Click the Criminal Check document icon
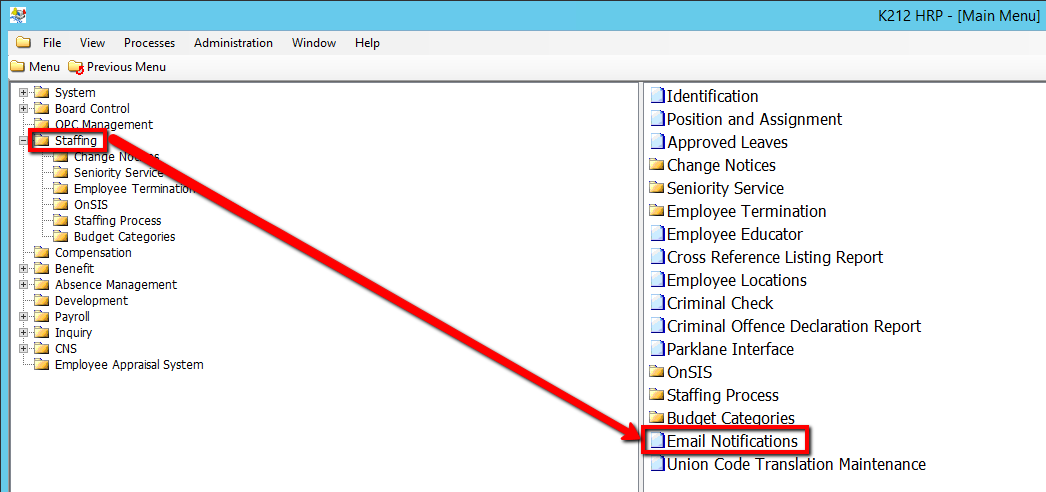 (657, 304)
